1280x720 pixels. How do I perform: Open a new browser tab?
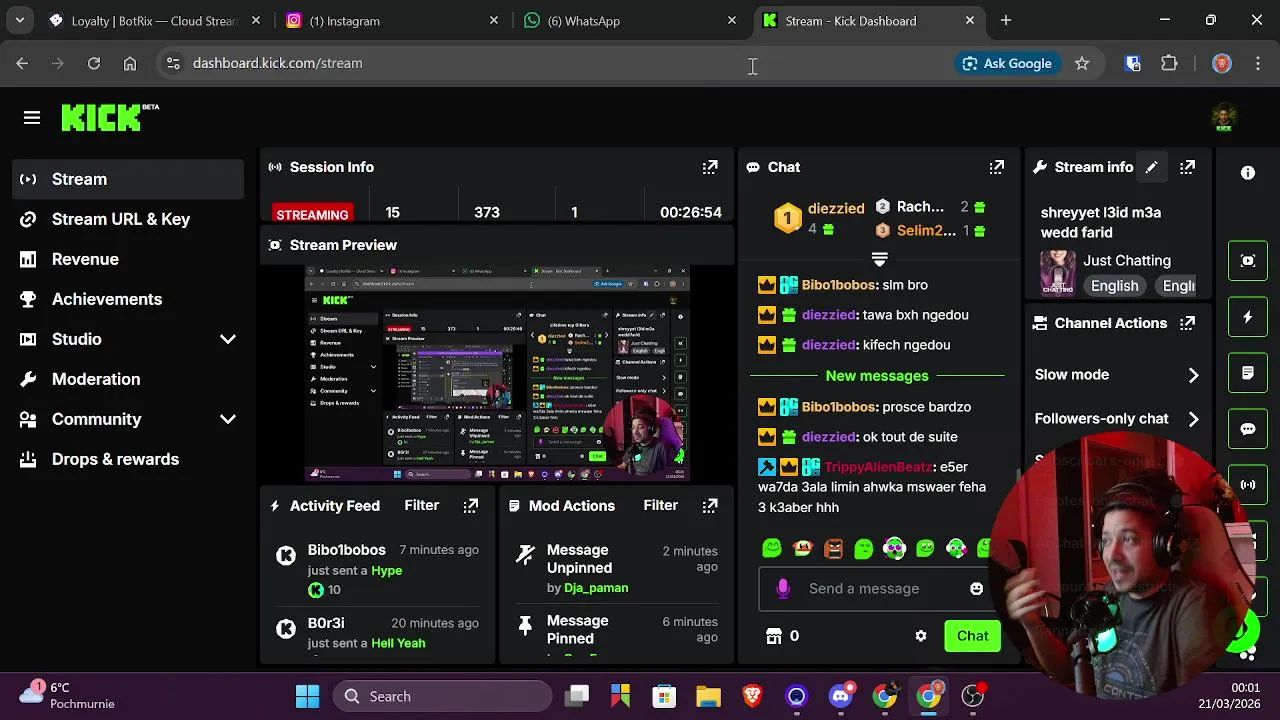[1006, 20]
